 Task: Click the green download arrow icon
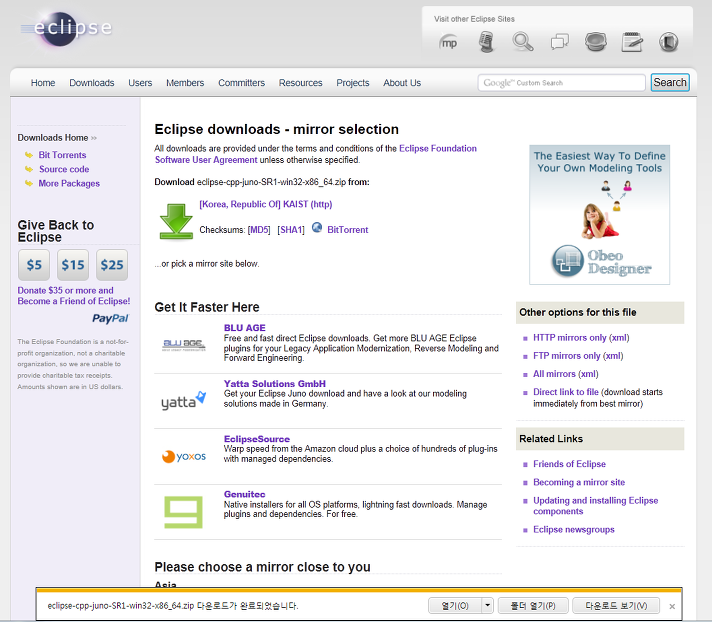(x=176, y=222)
